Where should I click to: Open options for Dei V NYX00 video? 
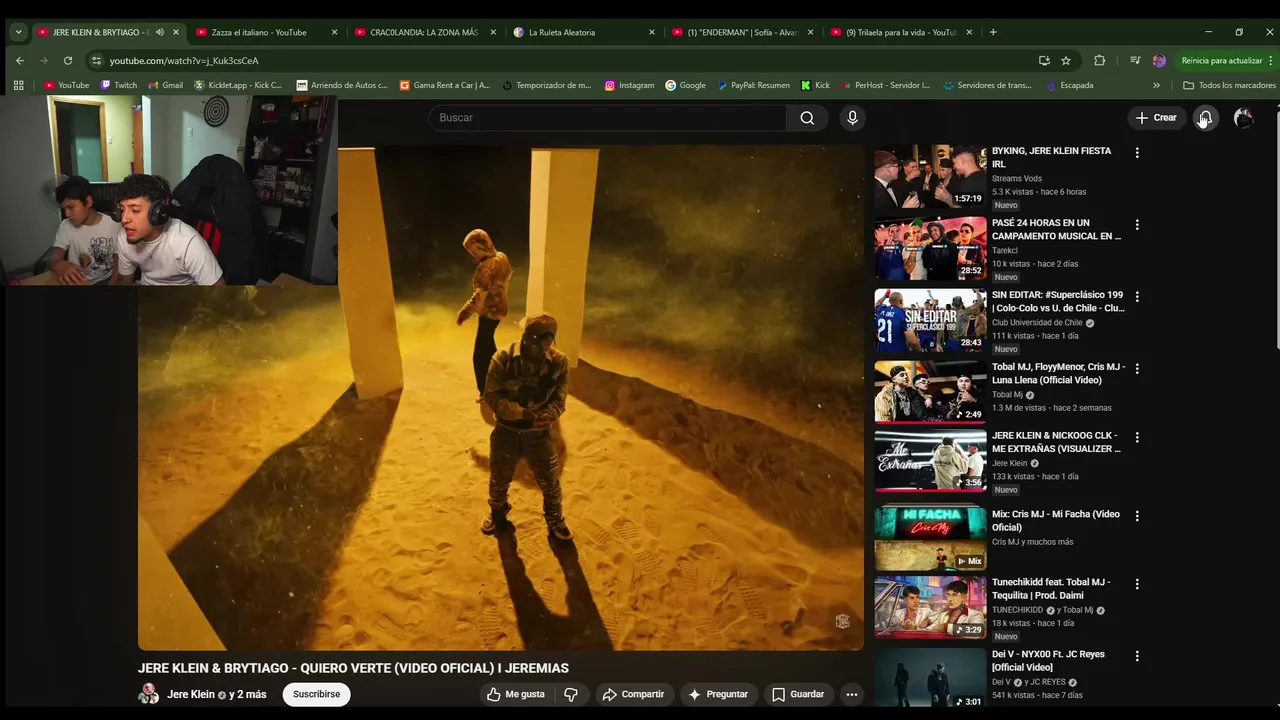(1136, 656)
